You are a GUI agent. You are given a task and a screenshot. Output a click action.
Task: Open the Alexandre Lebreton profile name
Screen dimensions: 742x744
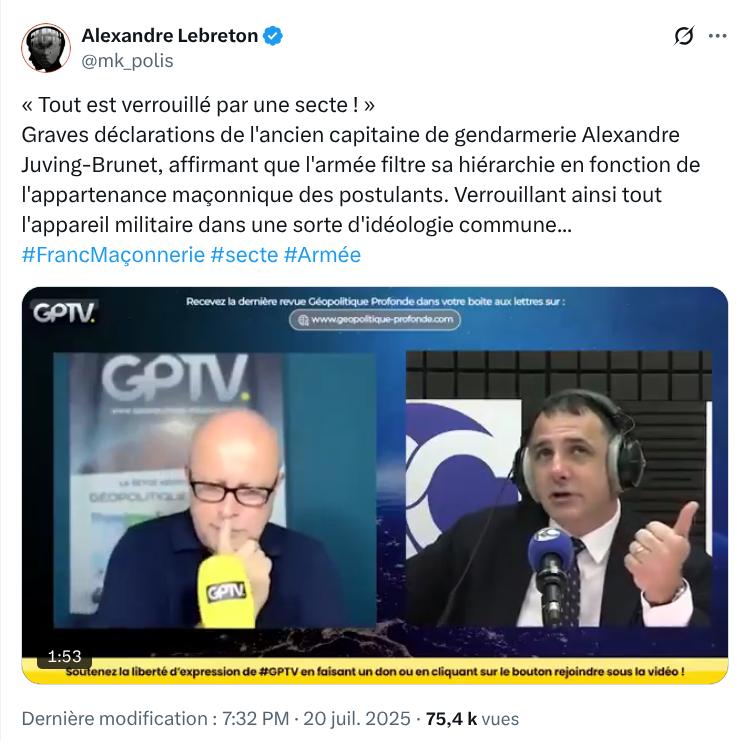coord(170,36)
